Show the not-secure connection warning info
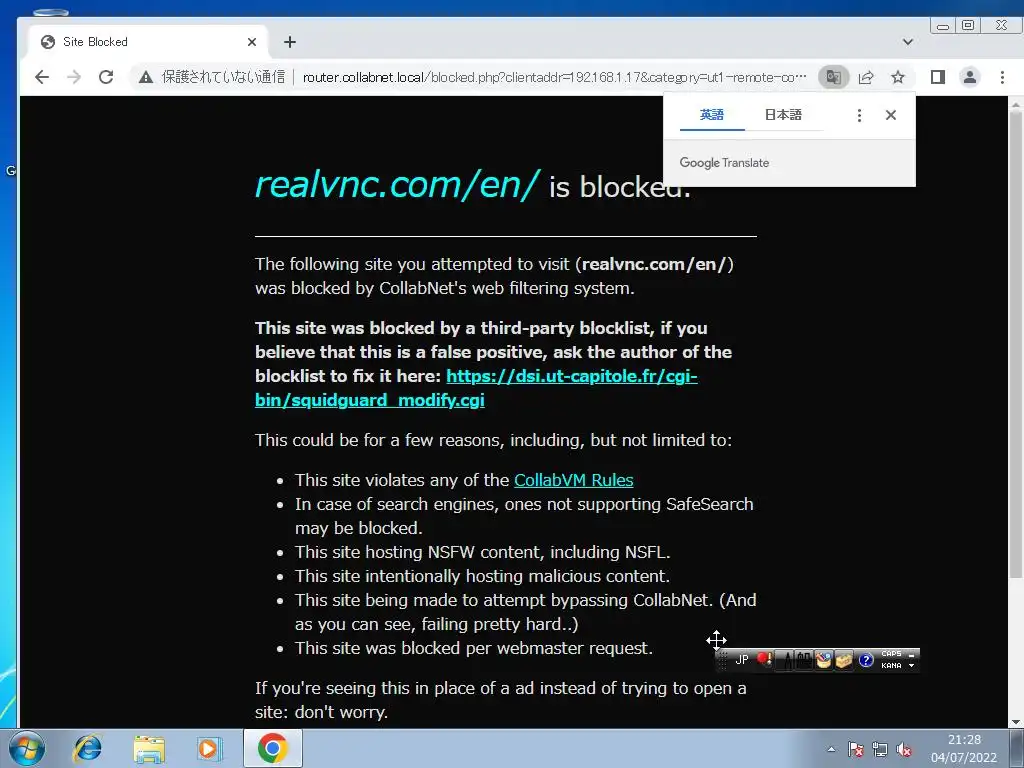The height and width of the screenshot is (768, 1024). 212,77
